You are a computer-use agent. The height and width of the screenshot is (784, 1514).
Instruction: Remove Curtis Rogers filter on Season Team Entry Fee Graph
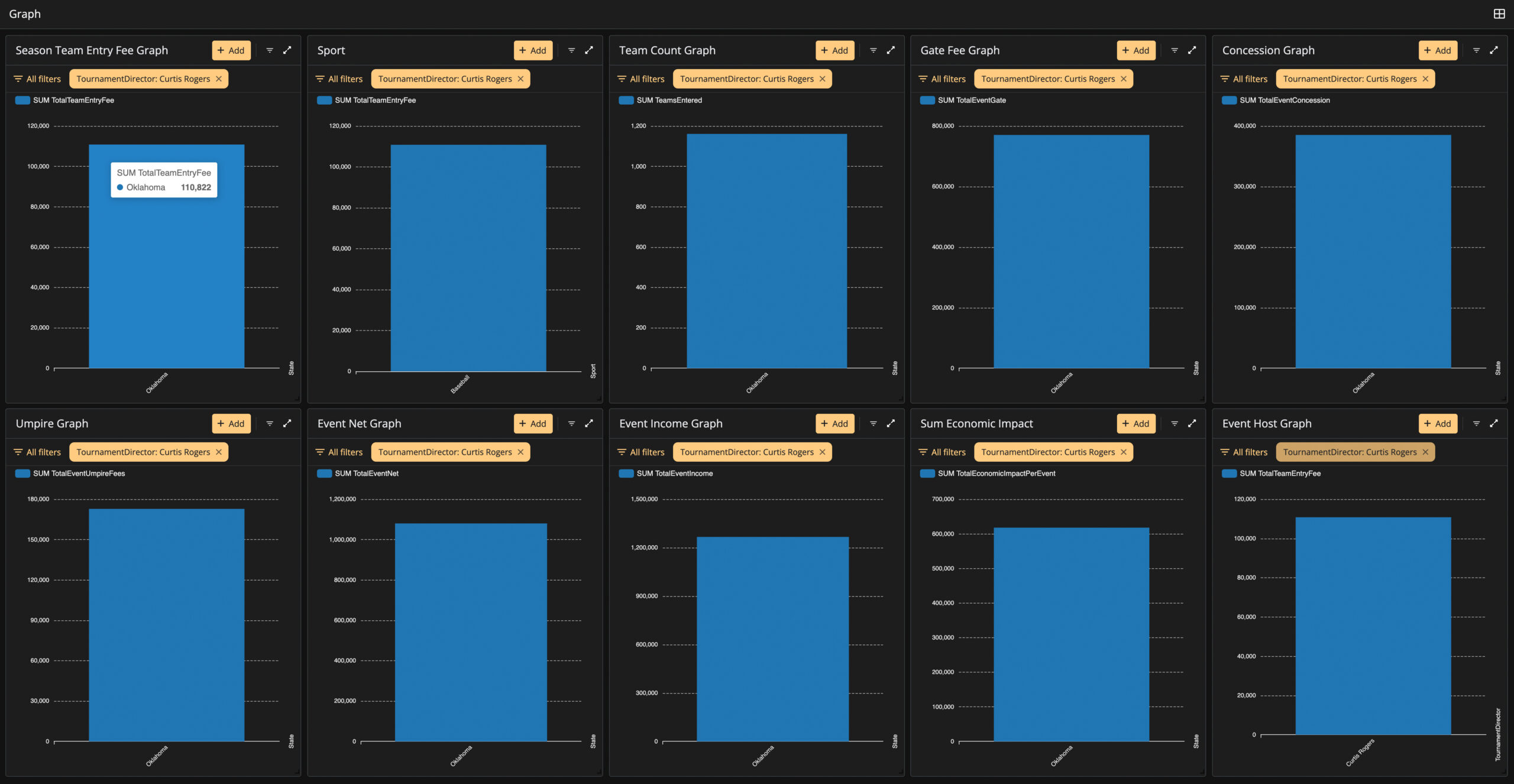(x=219, y=79)
